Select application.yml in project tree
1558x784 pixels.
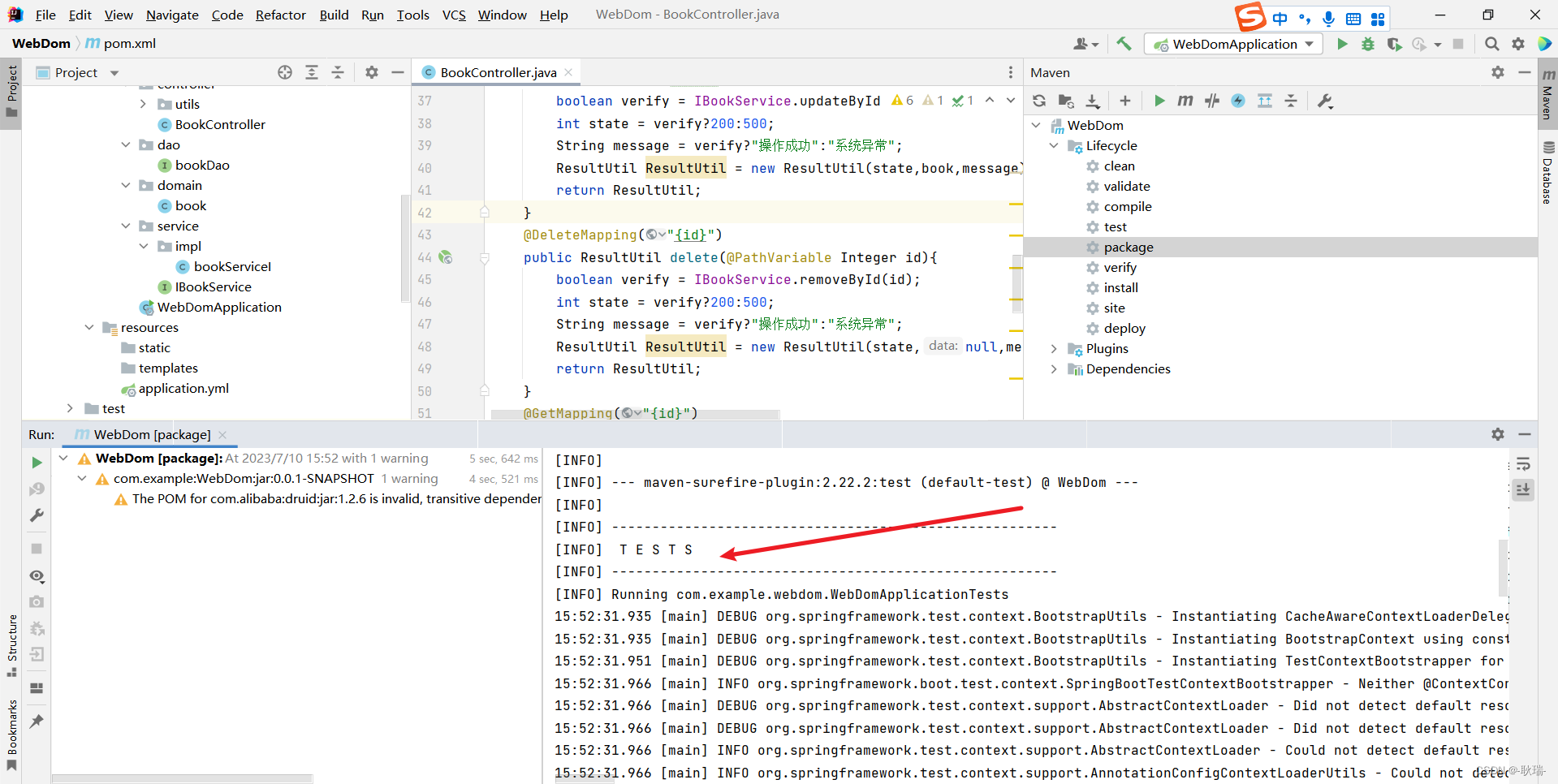click(183, 388)
